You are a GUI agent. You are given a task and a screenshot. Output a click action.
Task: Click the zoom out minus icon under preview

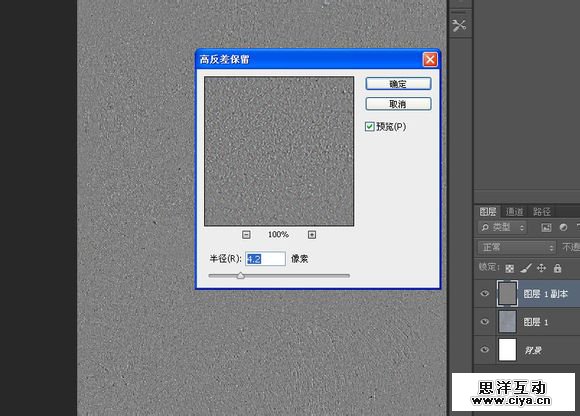point(246,235)
